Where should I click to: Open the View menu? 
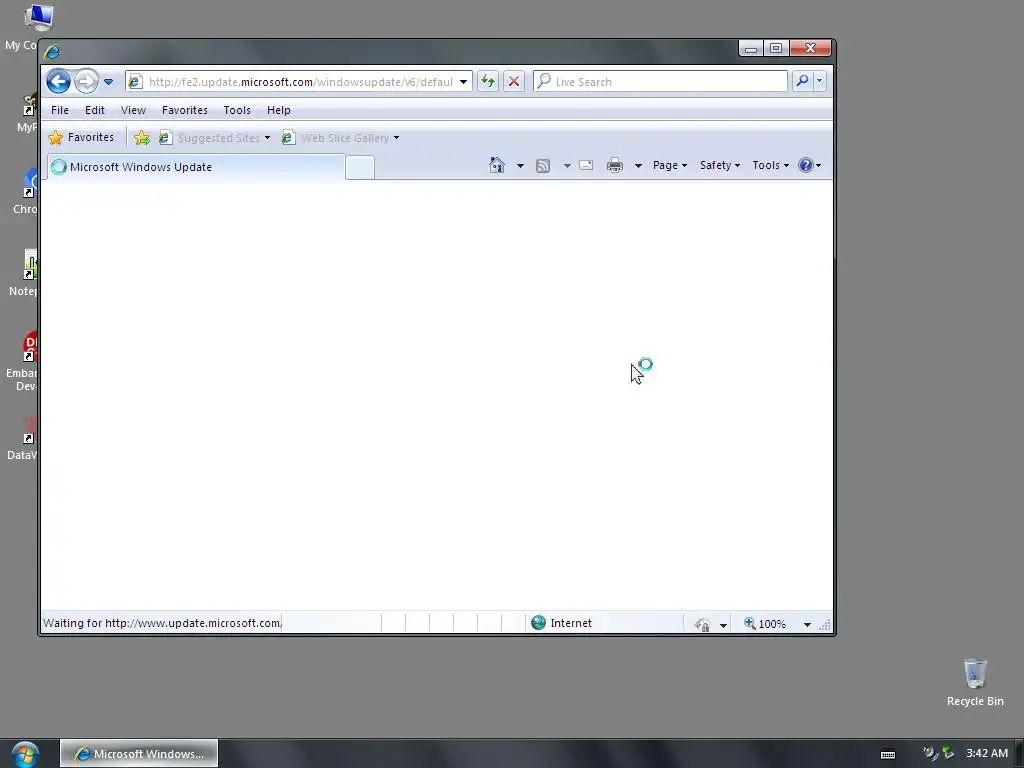[x=133, y=110]
